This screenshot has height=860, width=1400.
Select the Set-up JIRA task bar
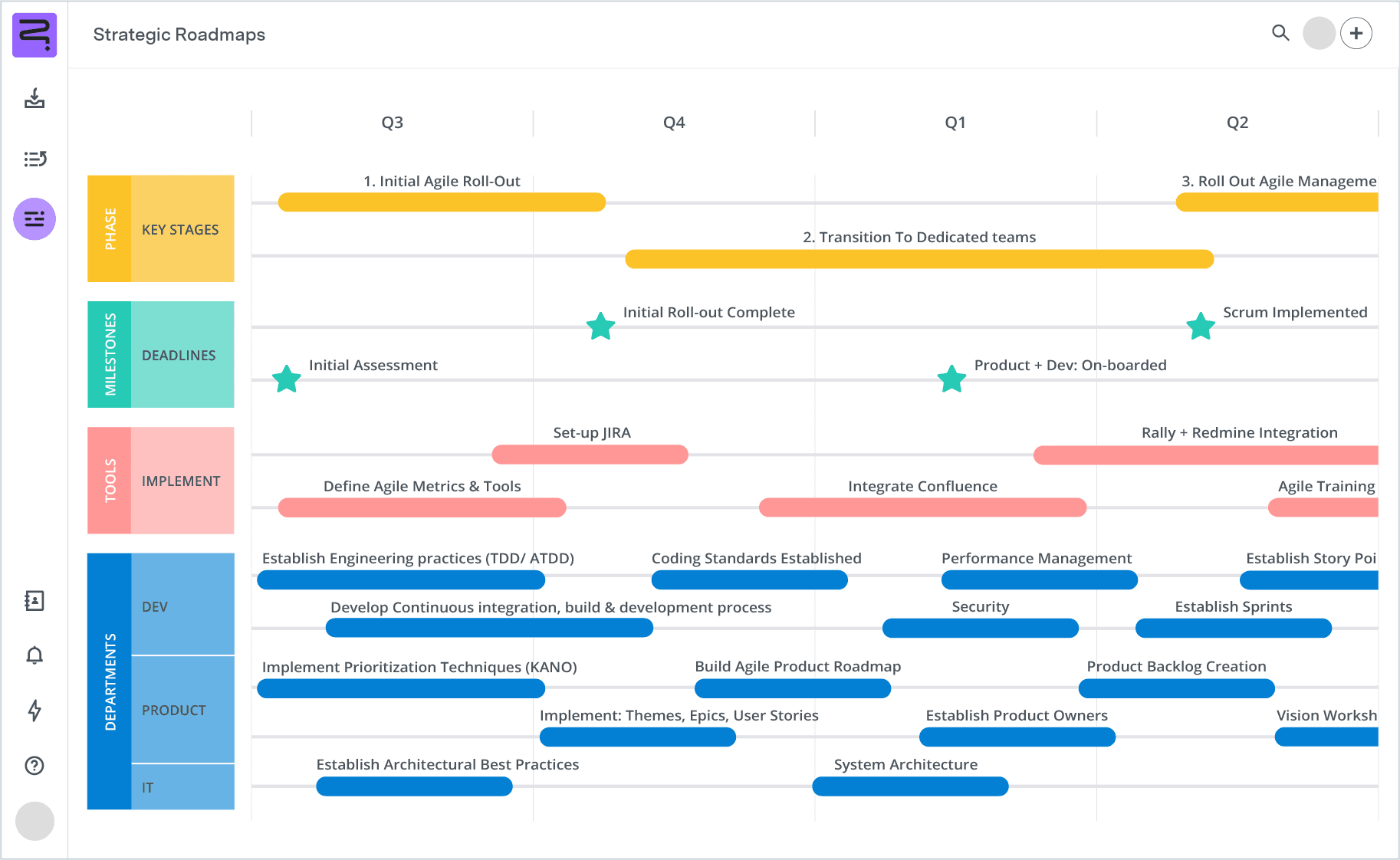coord(590,455)
